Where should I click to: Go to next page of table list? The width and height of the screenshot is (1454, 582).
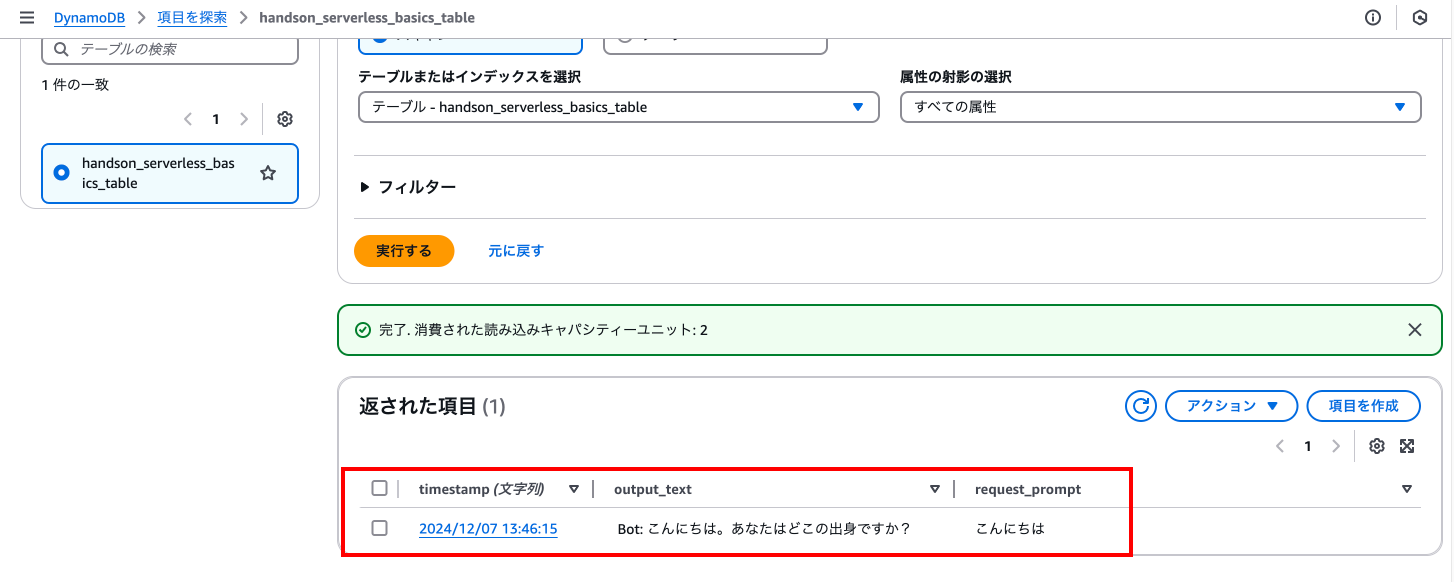(243, 119)
